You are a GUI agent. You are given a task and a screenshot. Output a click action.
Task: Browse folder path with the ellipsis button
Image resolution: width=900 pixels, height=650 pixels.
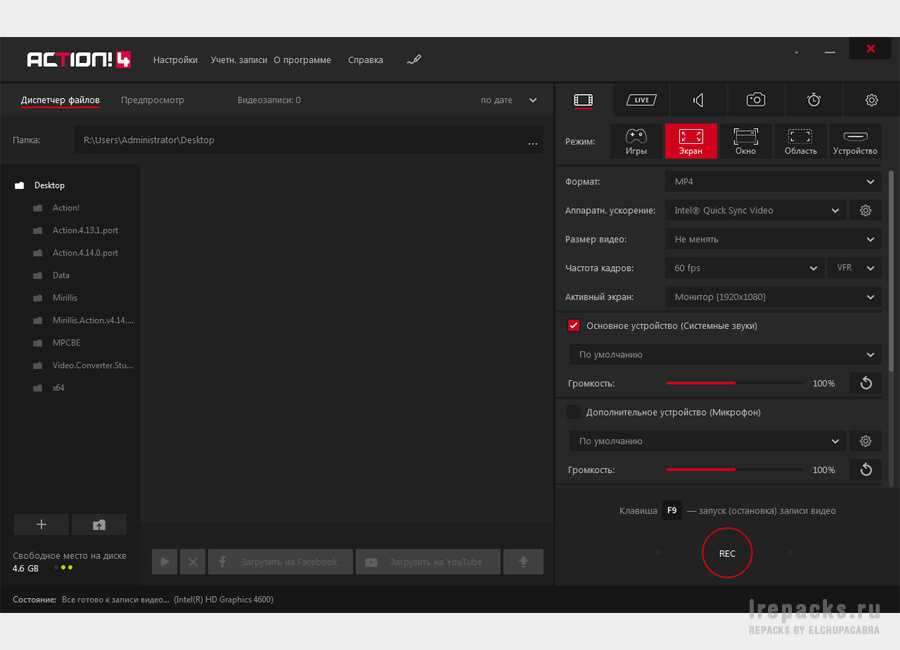[533, 141]
